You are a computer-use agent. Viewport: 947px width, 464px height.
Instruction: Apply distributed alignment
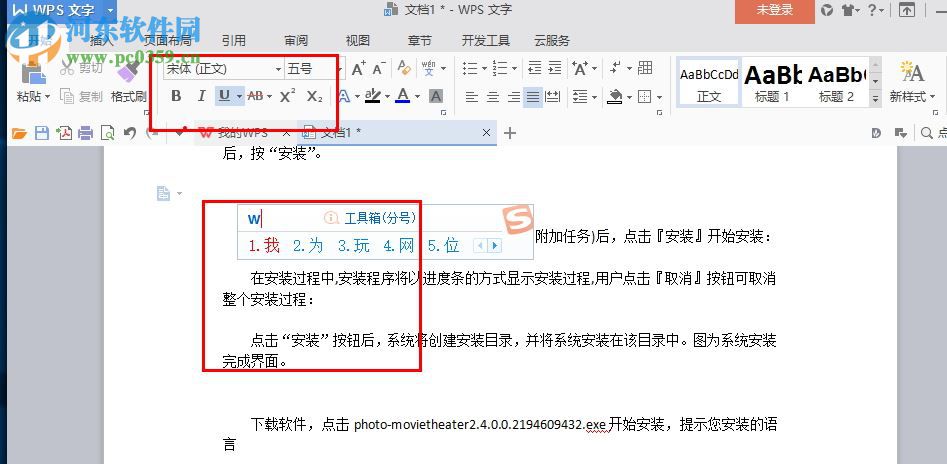[552, 97]
